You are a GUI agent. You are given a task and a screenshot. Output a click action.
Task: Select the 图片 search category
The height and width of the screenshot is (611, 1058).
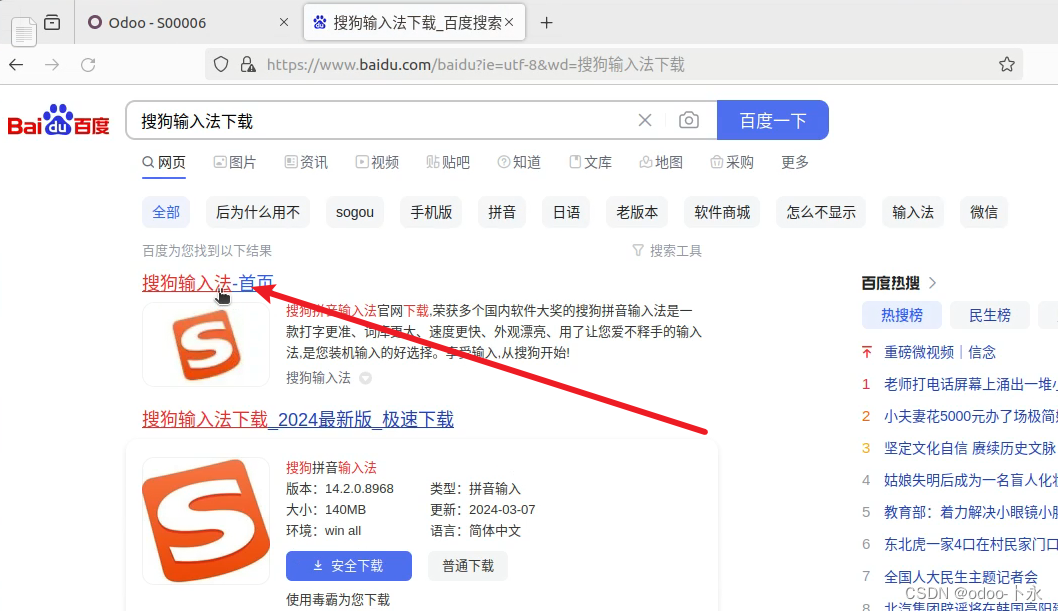tap(235, 163)
